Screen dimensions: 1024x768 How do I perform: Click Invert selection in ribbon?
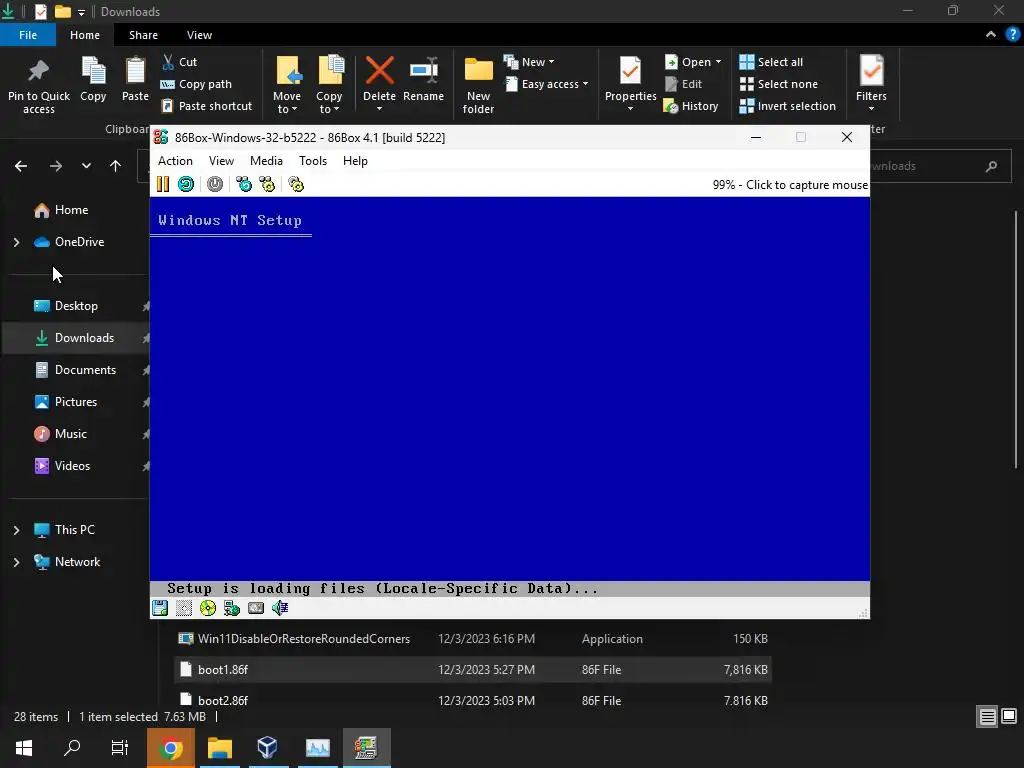point(787,106)
